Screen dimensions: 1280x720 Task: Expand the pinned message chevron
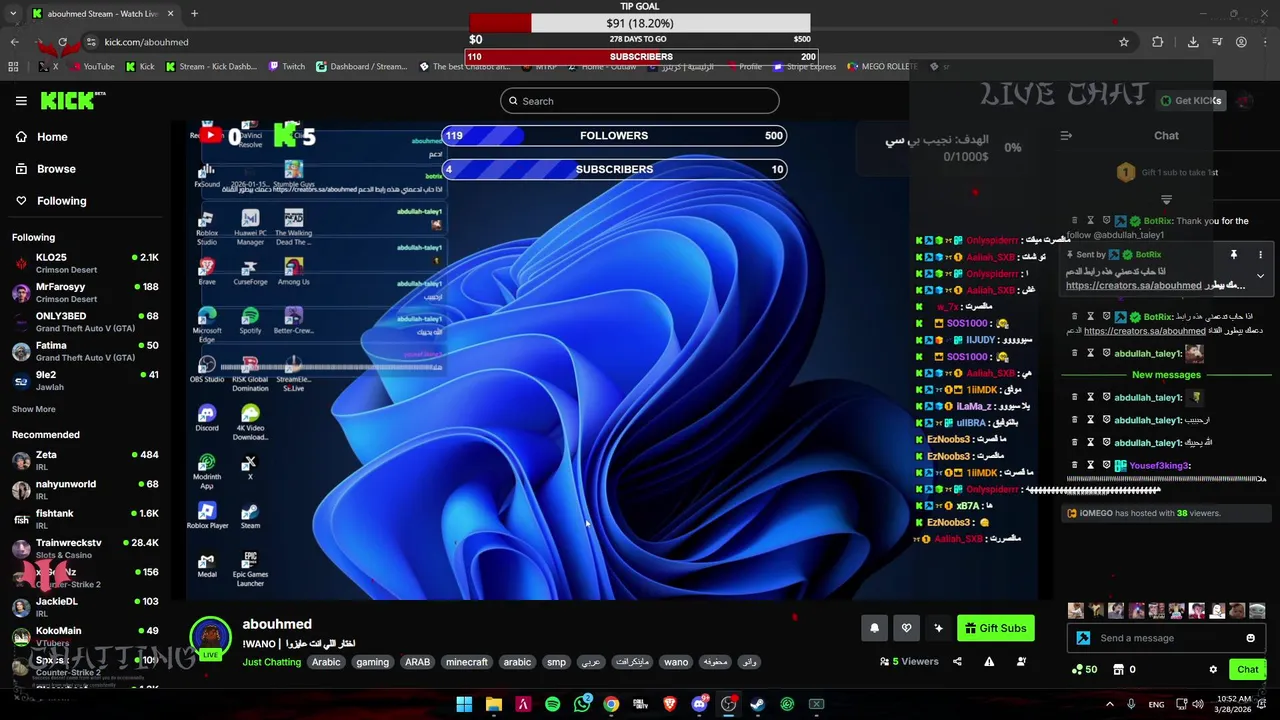point(1260,276)
